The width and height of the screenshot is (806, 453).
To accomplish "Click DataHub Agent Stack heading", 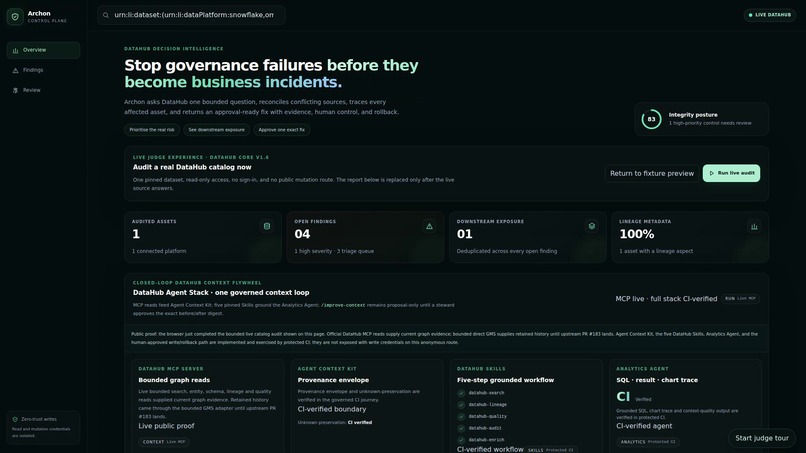I will (221, 293).
